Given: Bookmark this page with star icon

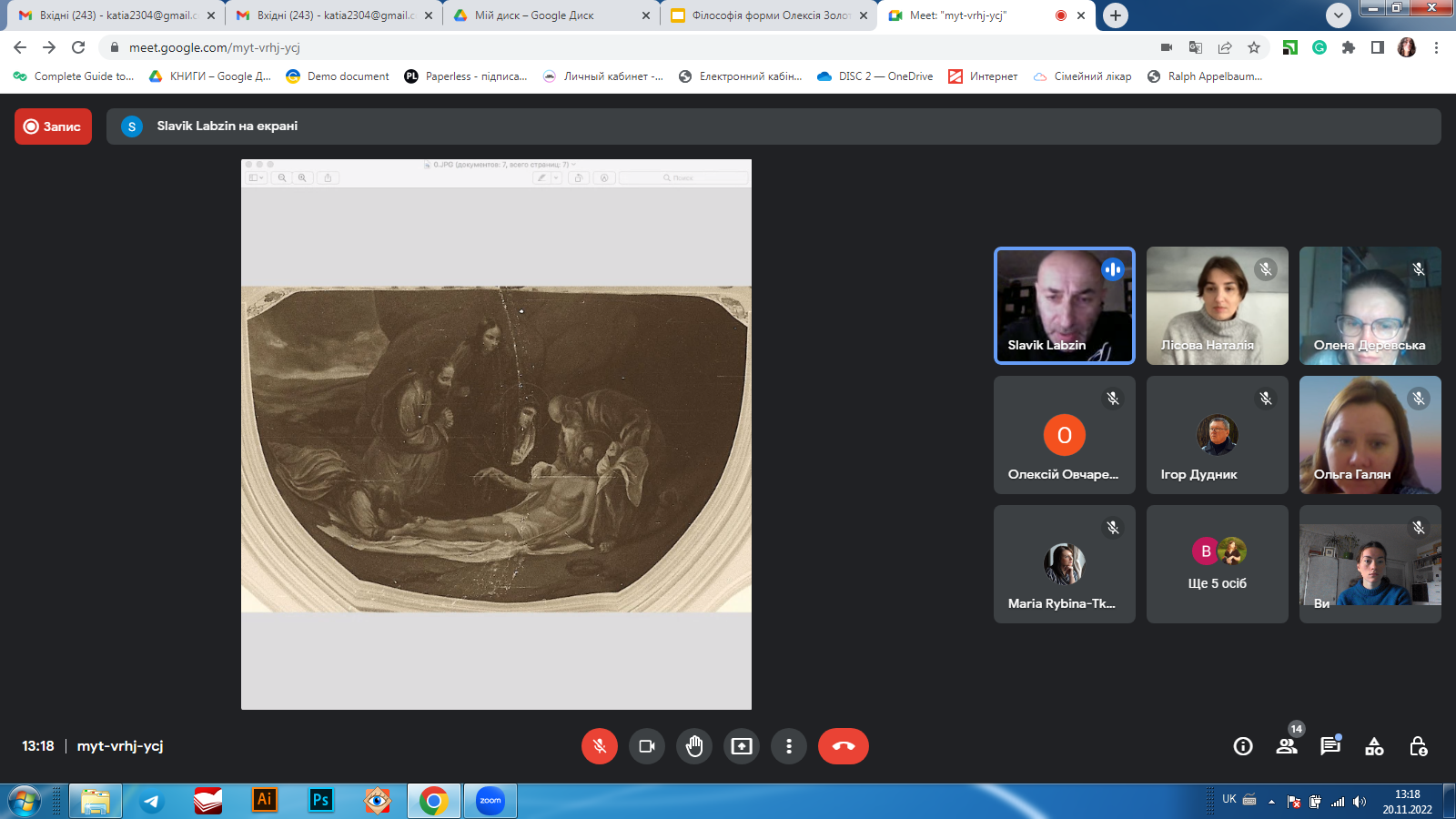Looking at the screenshot, I should tap(1254, 47).
